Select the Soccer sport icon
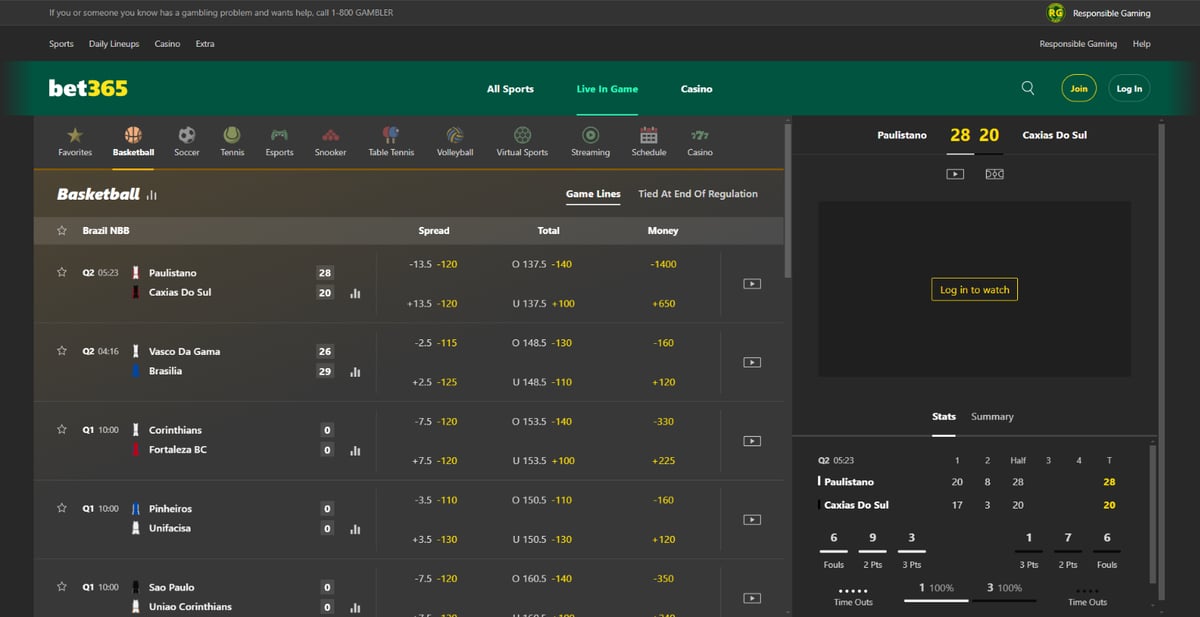 [187, 142]
